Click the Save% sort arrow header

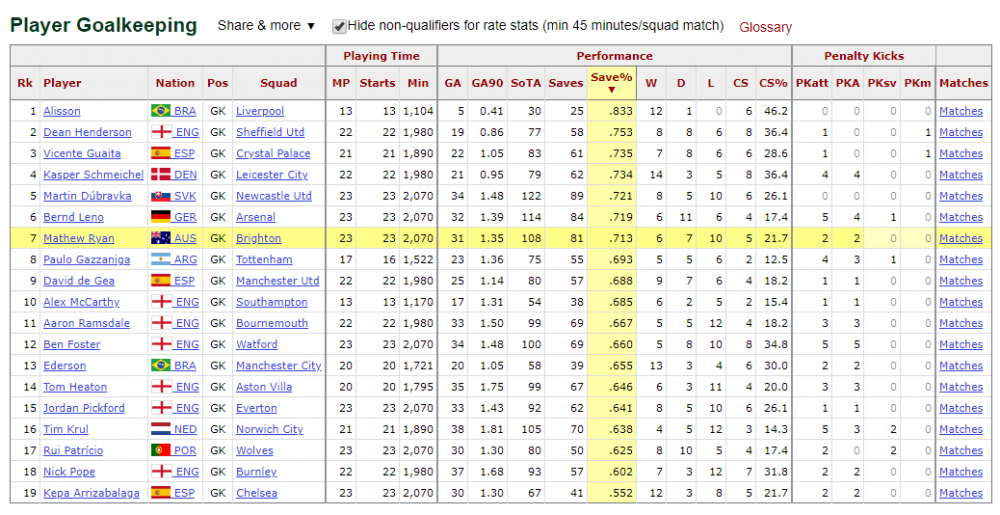click(x=612, y=83)
